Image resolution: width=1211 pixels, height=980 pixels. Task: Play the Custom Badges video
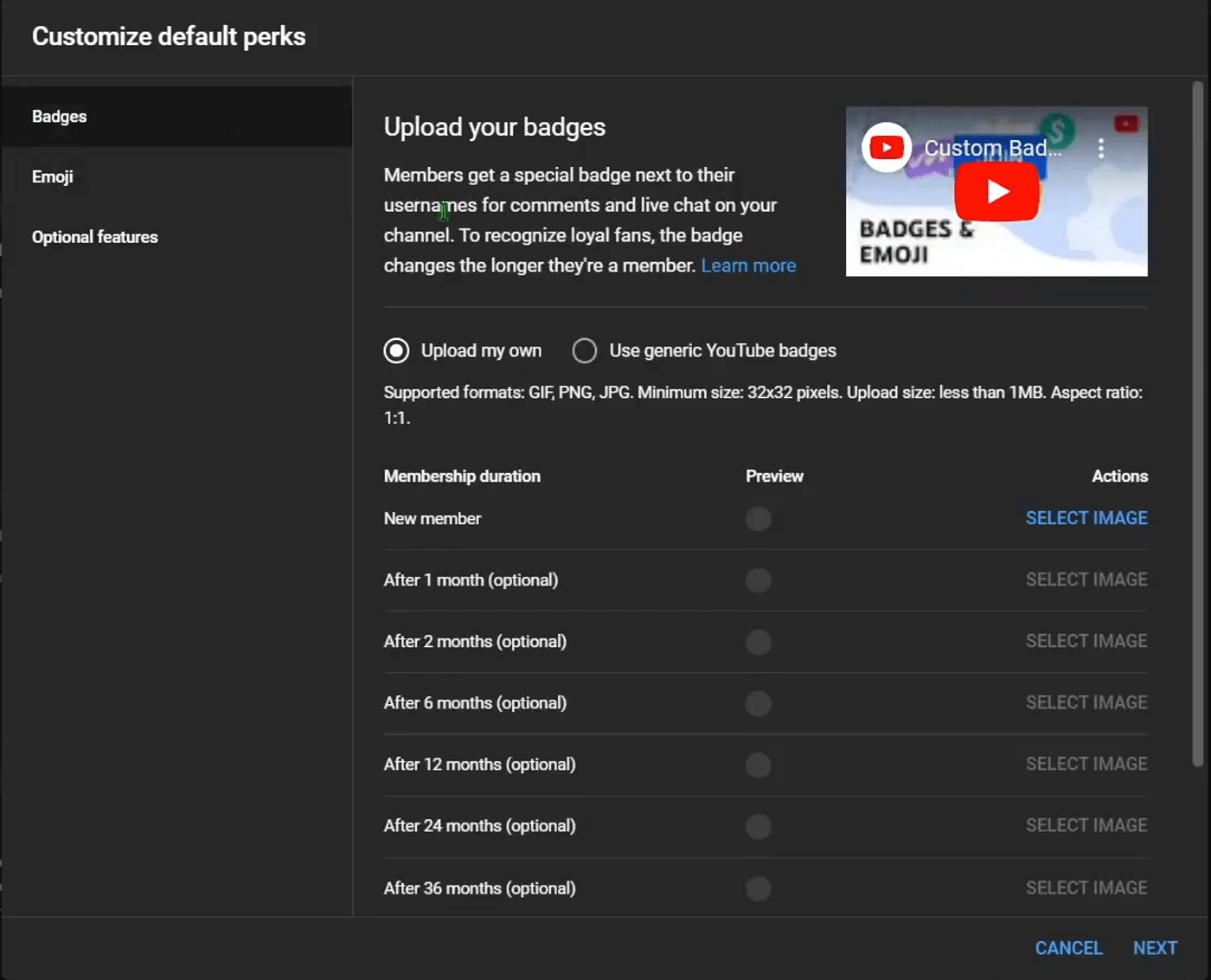(x=996, y=191)
